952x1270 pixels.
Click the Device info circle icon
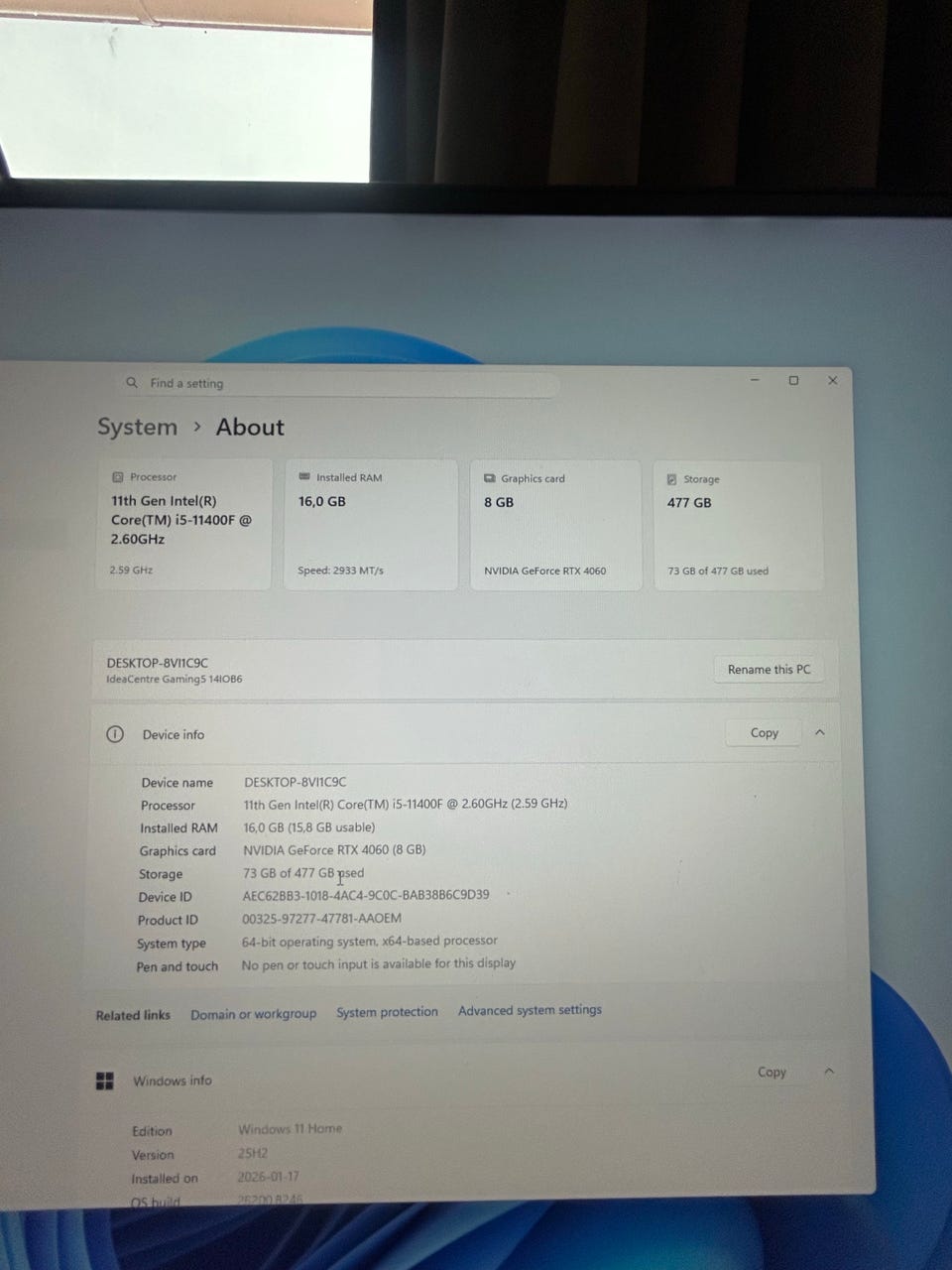115,734
